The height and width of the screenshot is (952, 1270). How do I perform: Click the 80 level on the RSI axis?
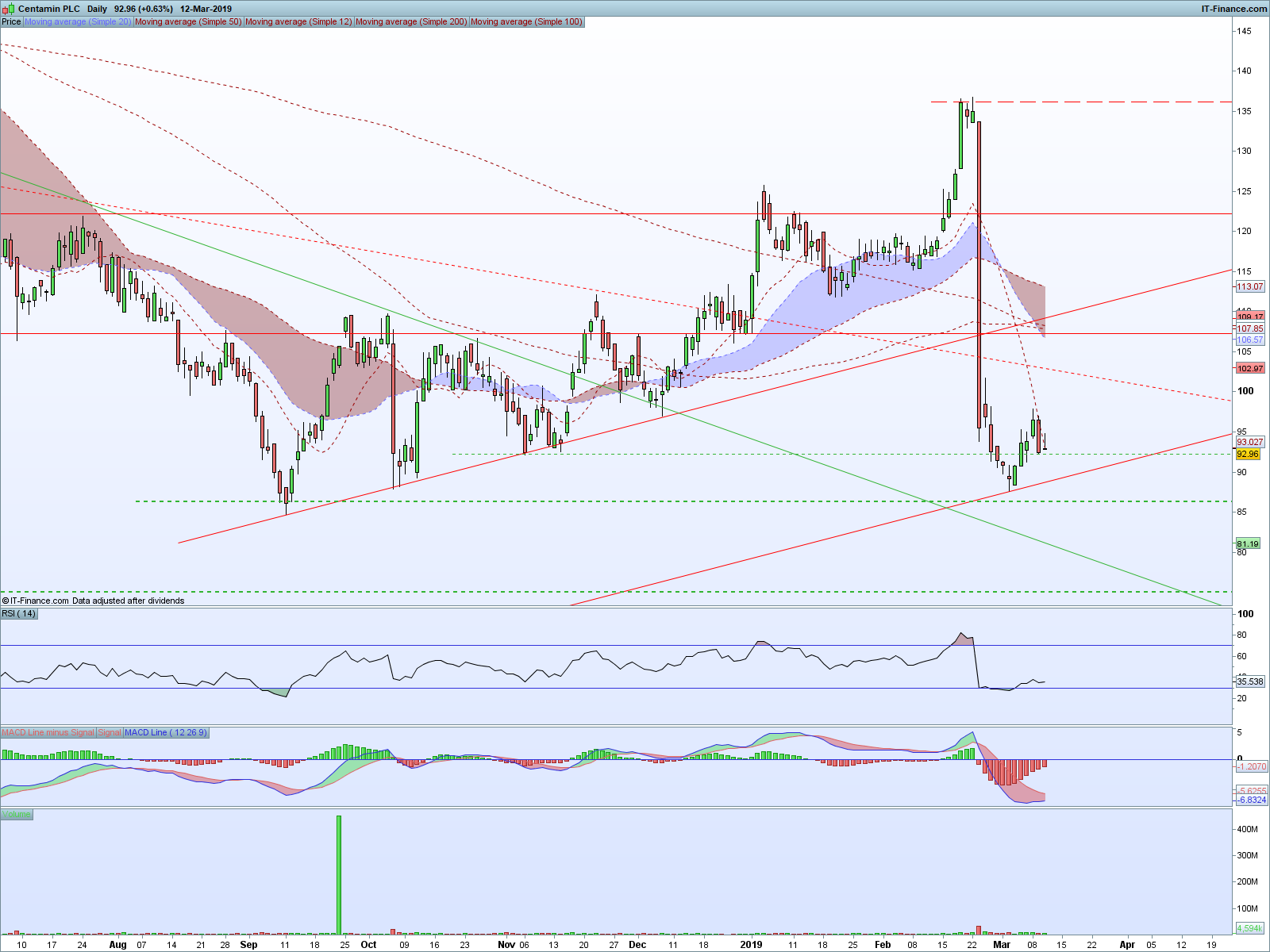coord(1242,635)
